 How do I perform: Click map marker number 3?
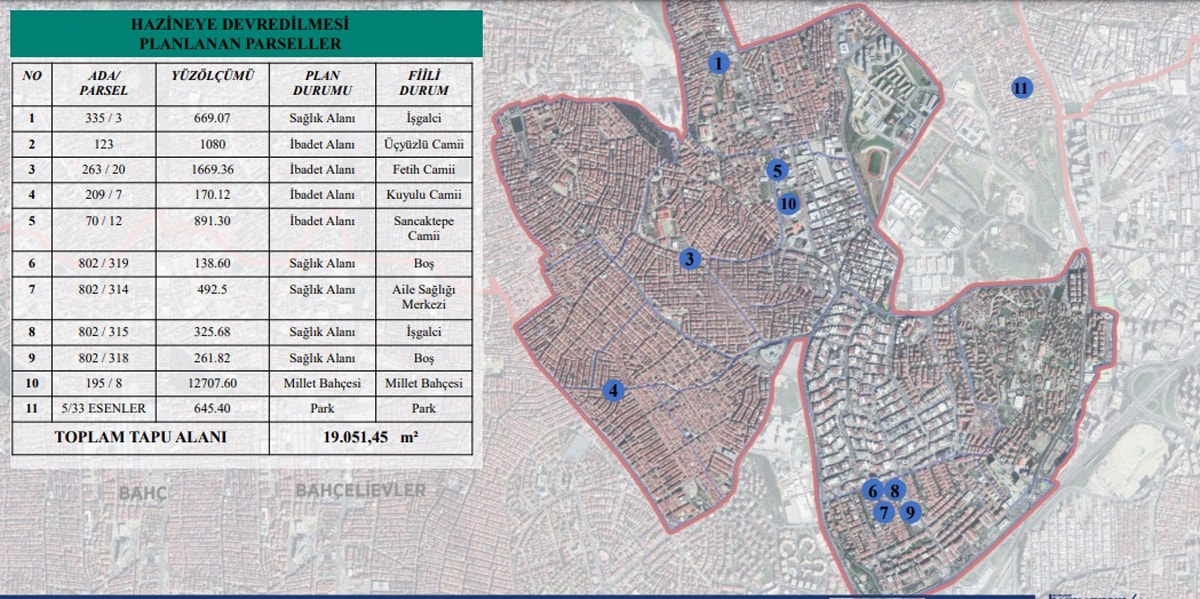(x=689, y=260)
